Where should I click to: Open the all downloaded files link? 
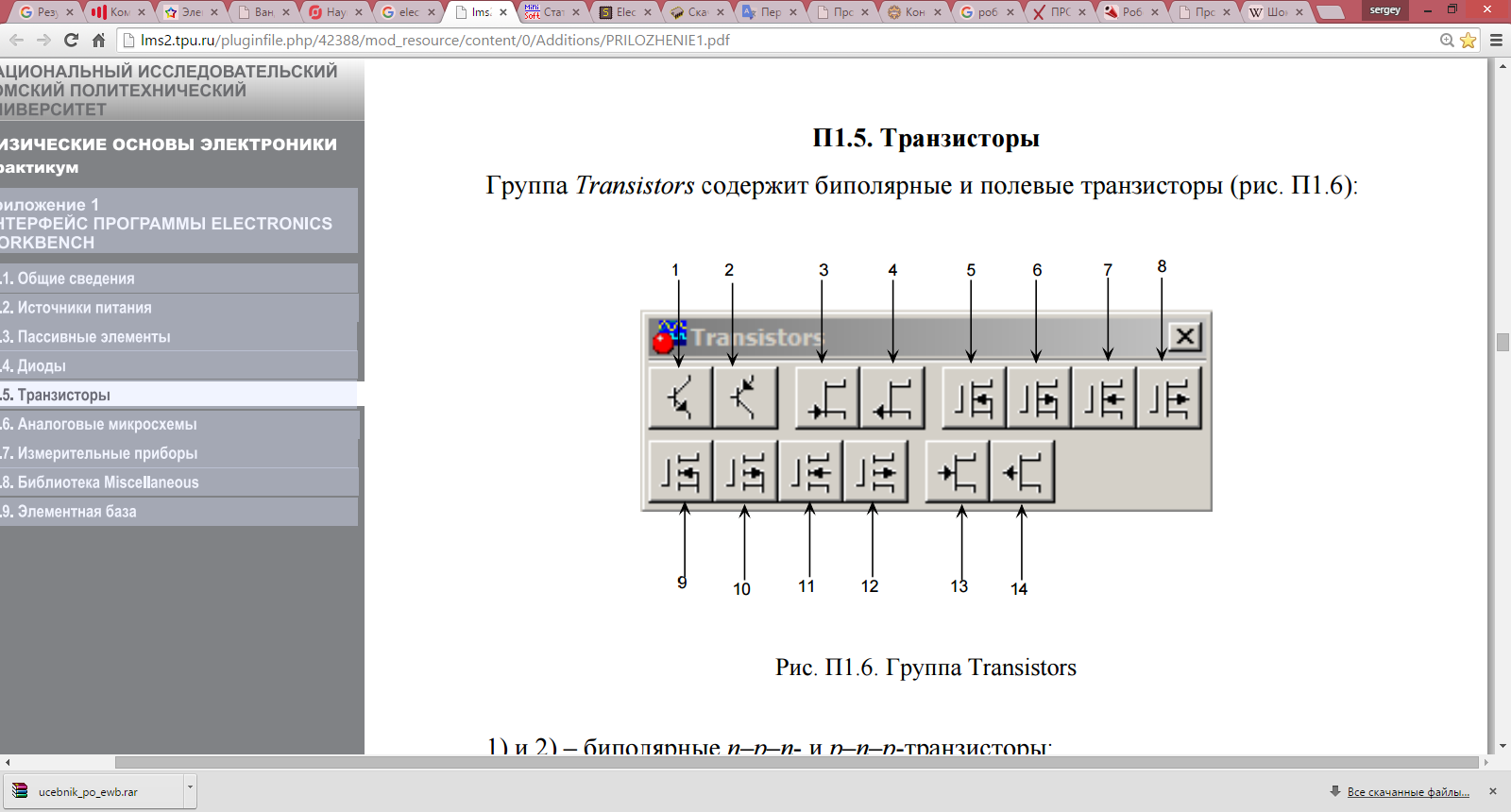click(1407, 792)
